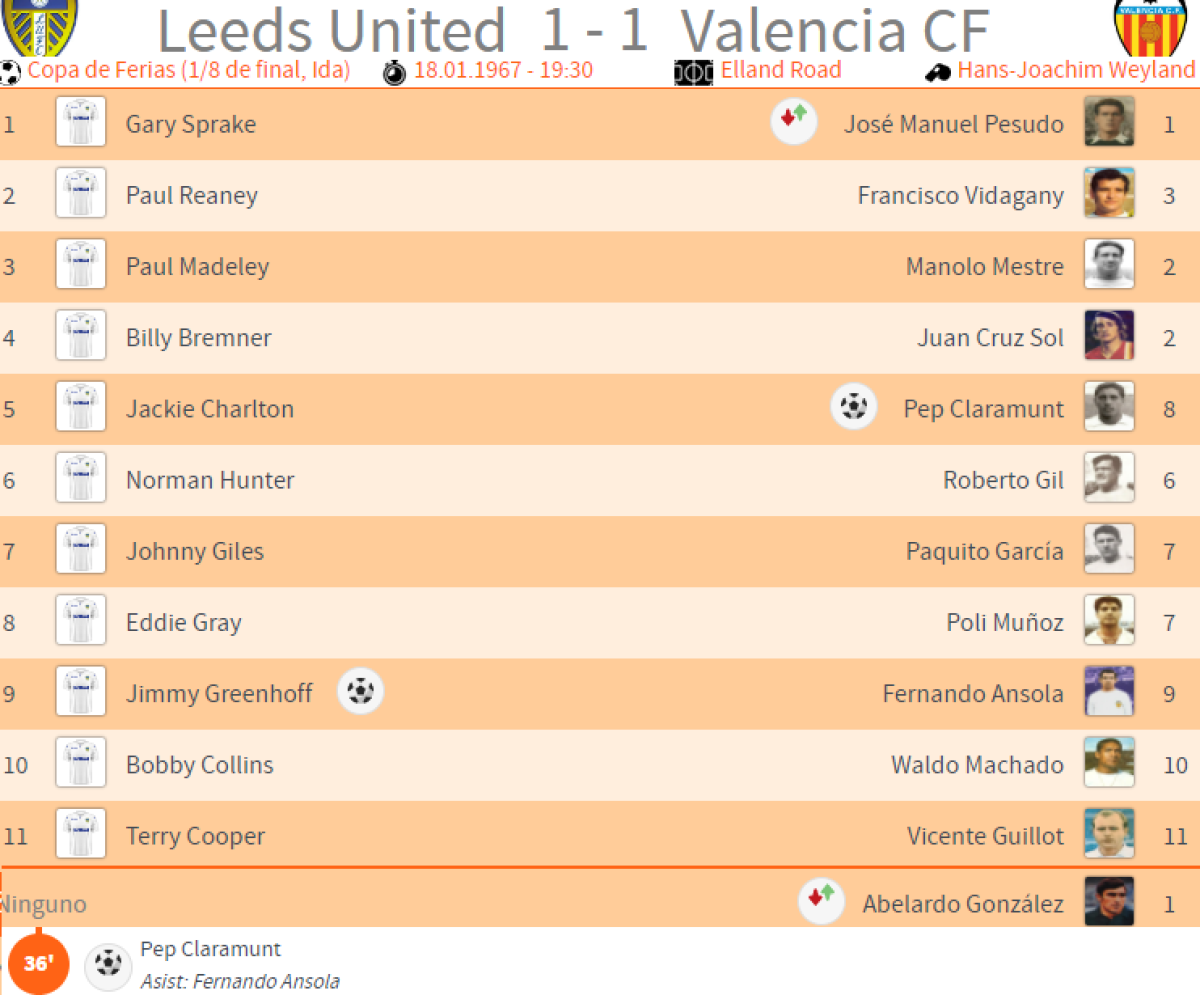The image size is (1200, 995).
Task: Click goal ball icon next to Pep Claramunt in lineup
Action: pyautogui.click(x=854, y=408)
